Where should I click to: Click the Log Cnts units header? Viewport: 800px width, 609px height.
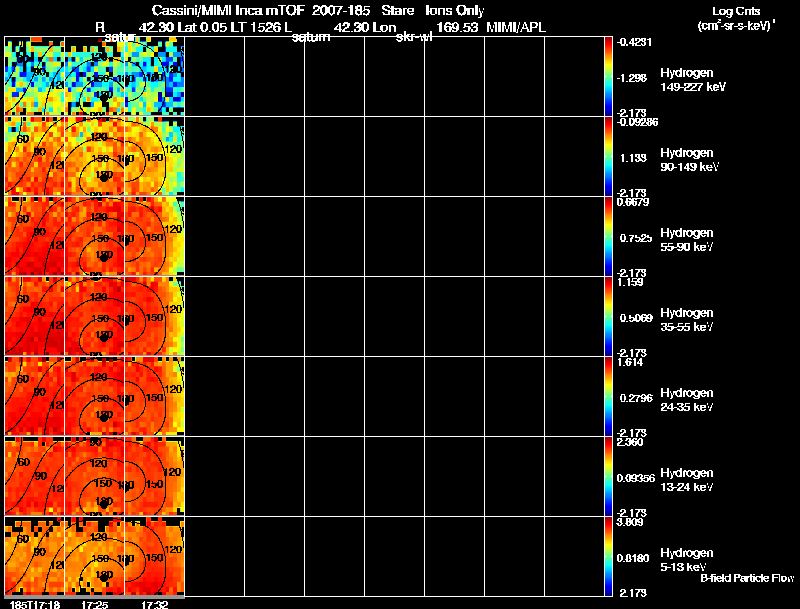pyautogui.click(x=736, y=18)
